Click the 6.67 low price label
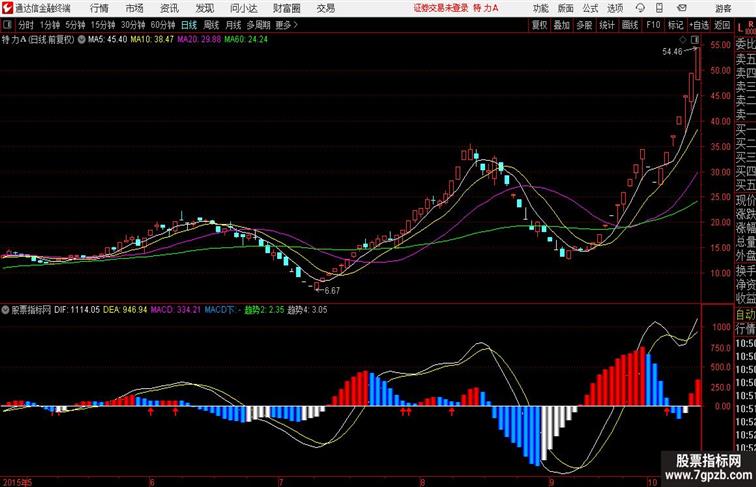 click(x=332, y=291)
